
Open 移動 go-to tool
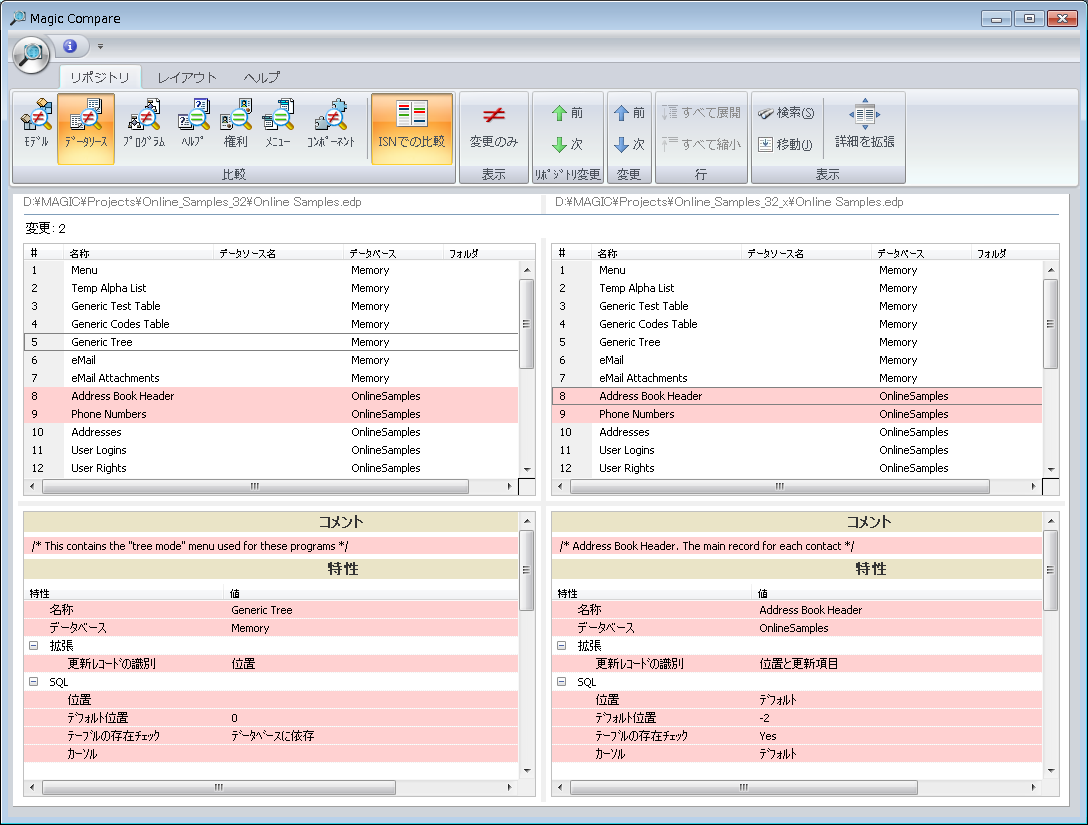pyautogui.click(x=785, y=144)
